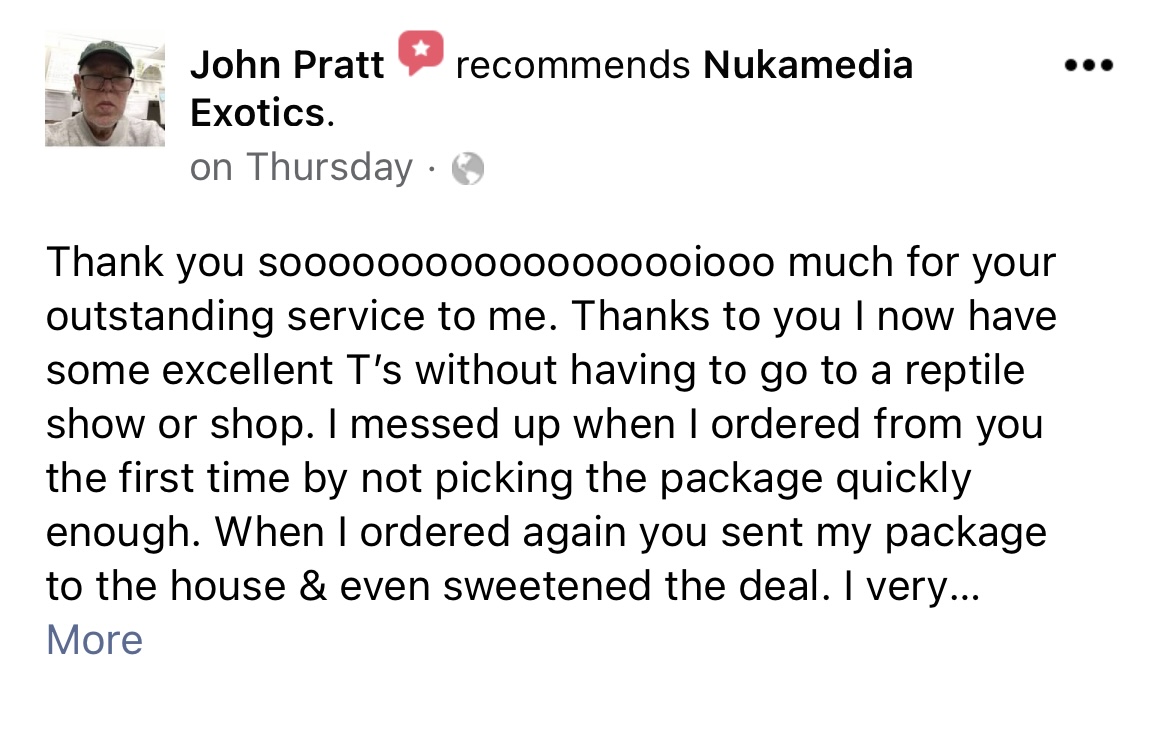Click the 'sweetened the deal' text line
This screenshot has height=730, width=1170.
pos(512,586)
